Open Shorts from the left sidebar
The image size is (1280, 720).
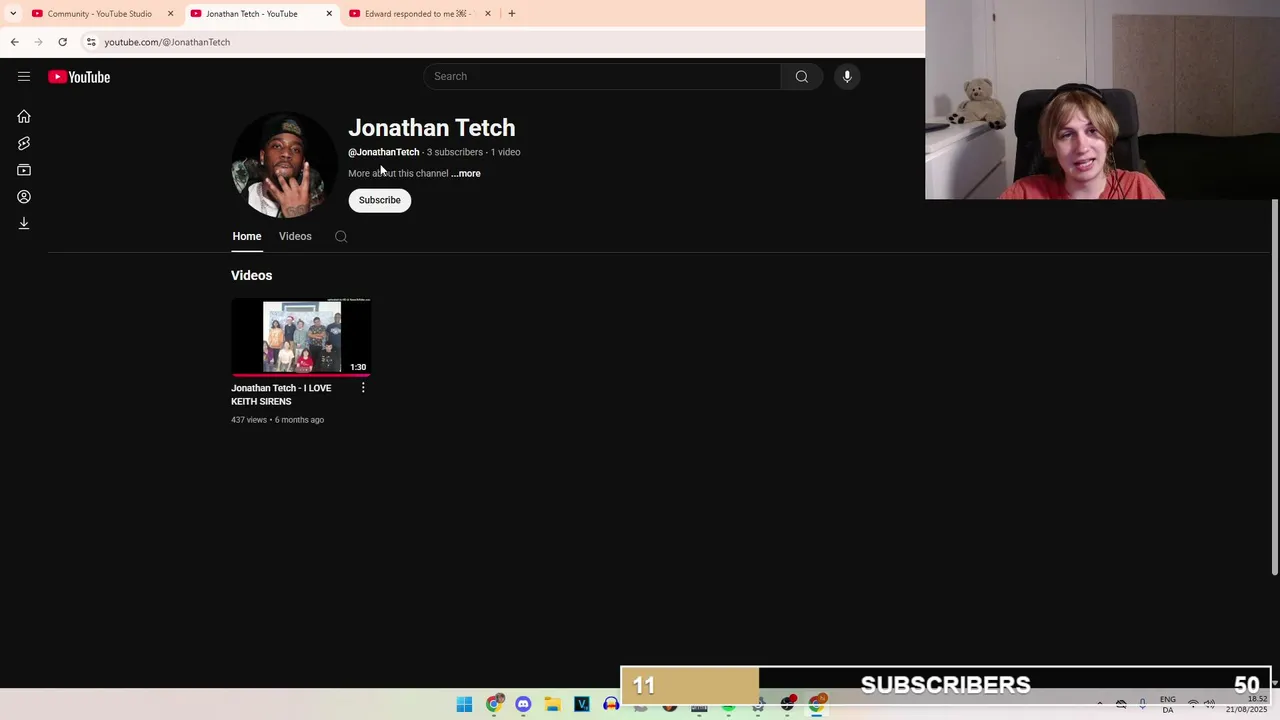point(24,144)
